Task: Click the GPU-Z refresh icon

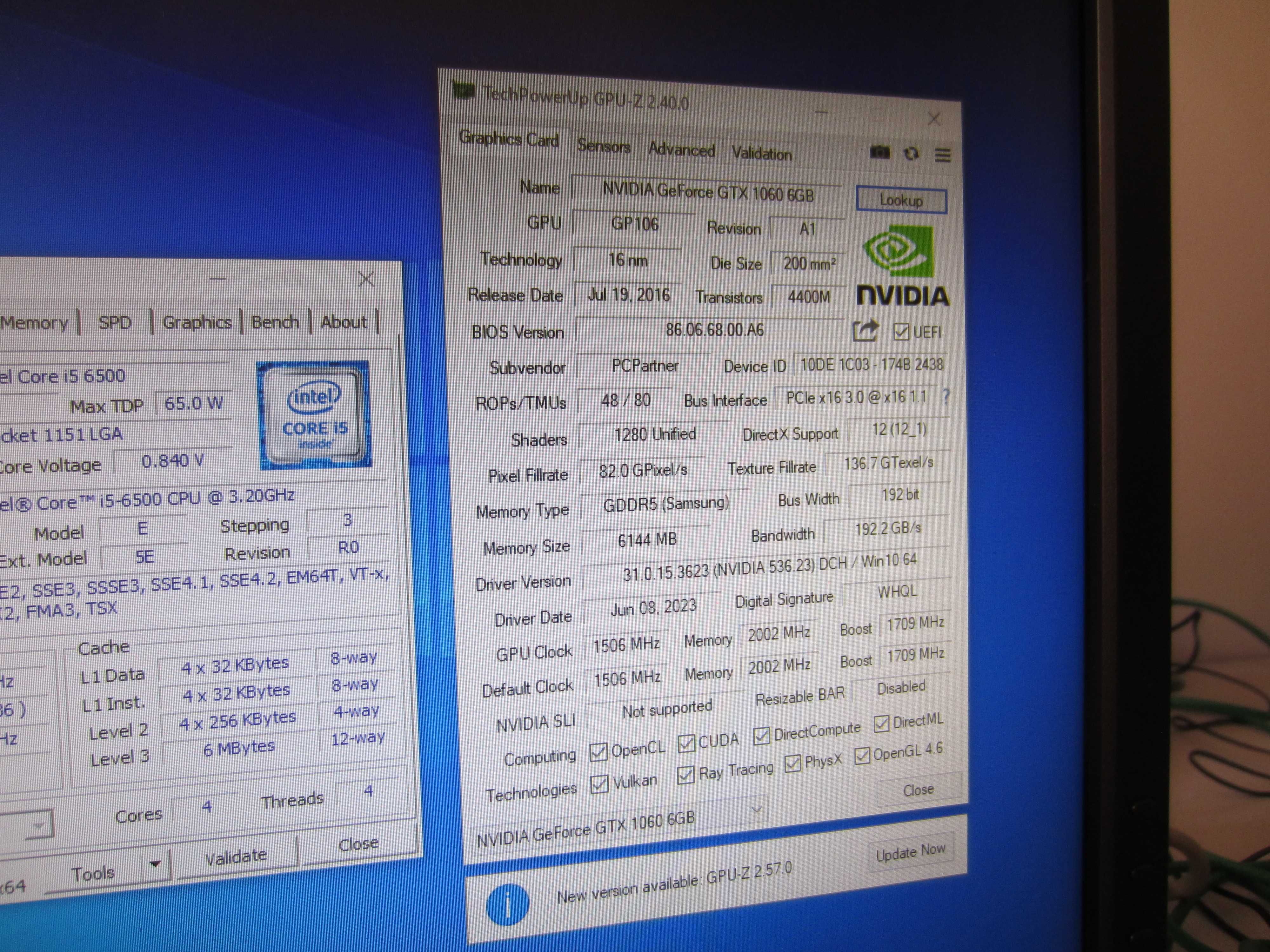Action: click(911, 153)
